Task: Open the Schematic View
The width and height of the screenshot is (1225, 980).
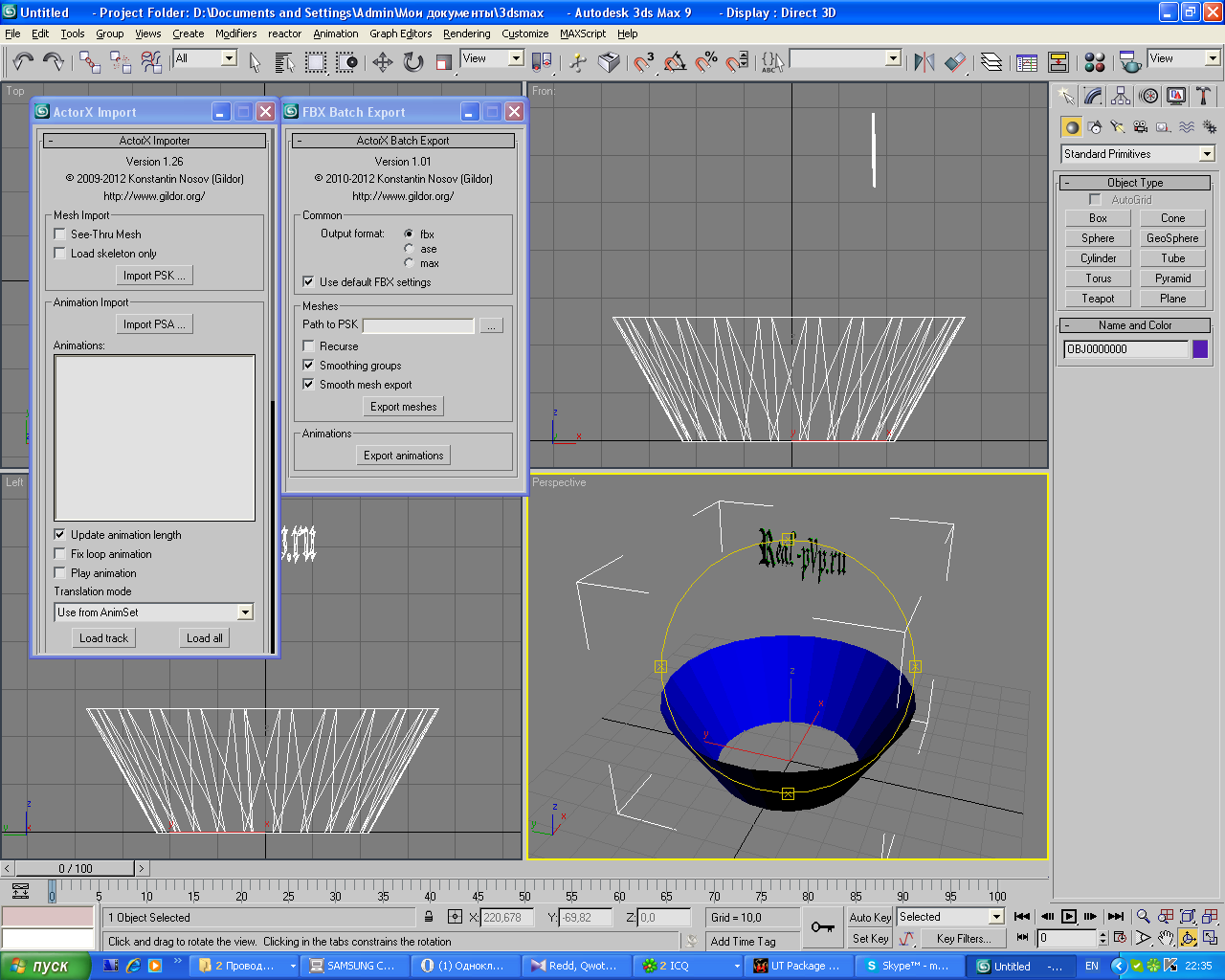Action: pyautogui.click(x=1058, y=62)
